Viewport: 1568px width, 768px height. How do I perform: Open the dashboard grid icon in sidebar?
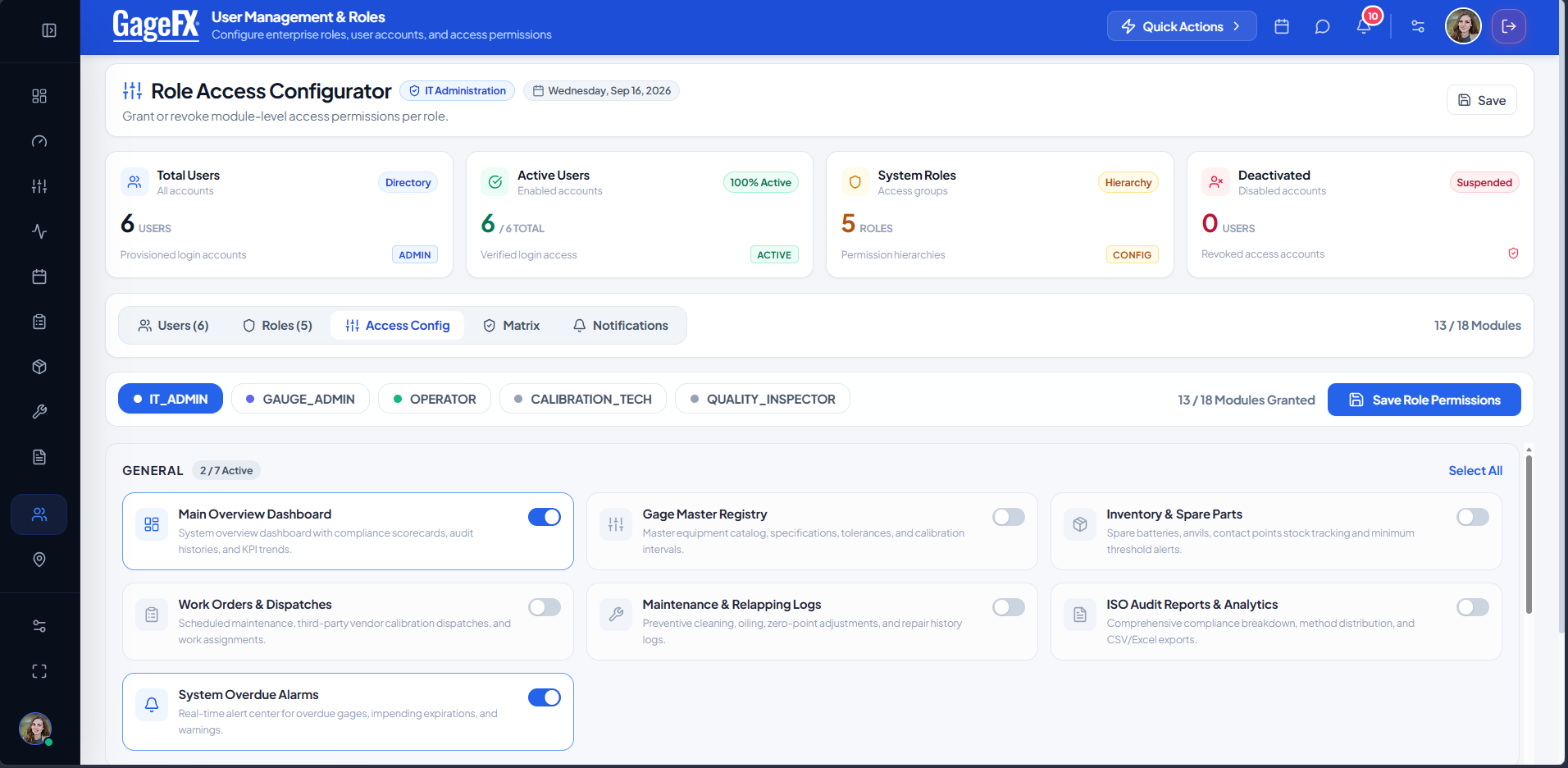[39, 96]
